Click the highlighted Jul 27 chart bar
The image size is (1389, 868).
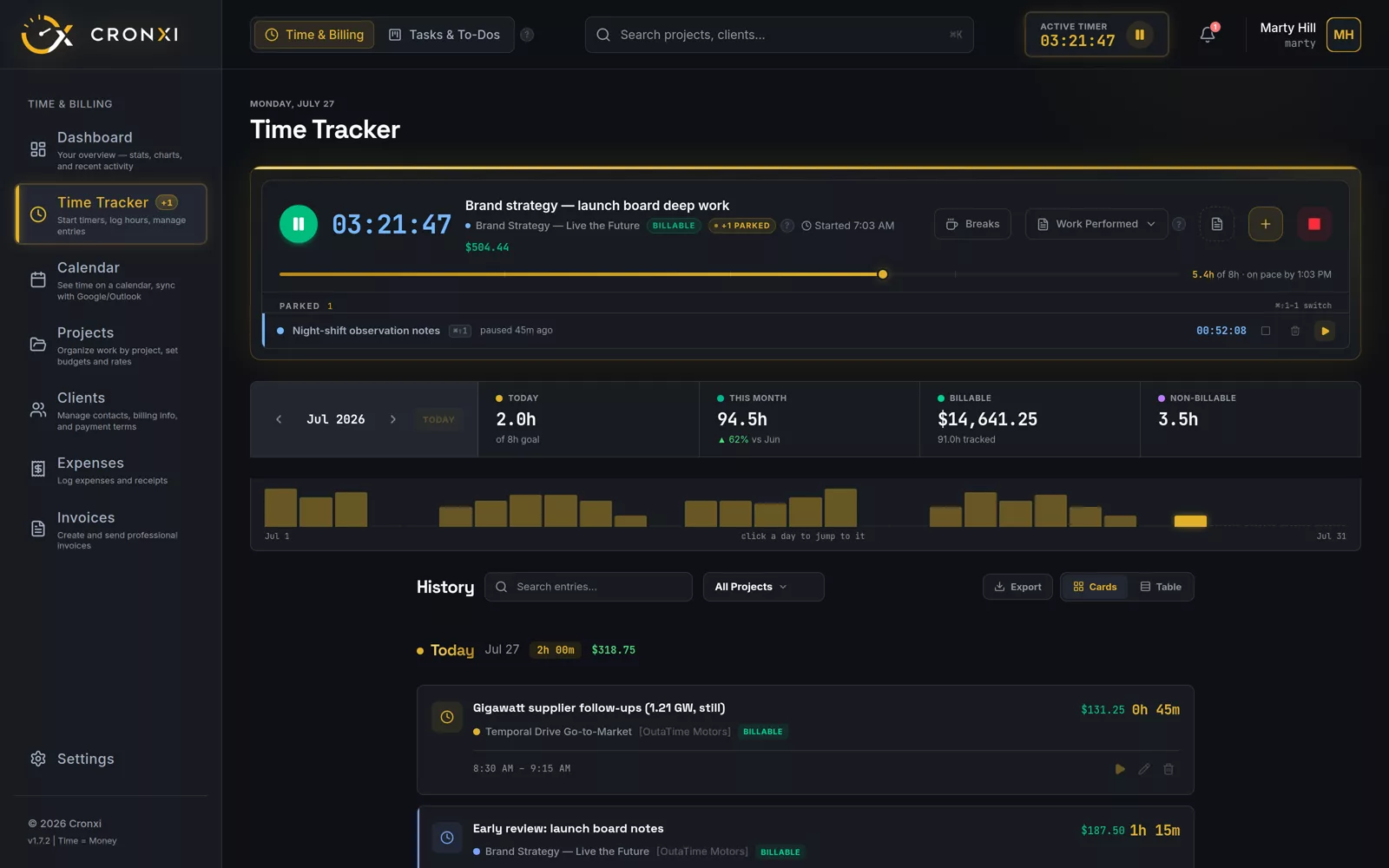1190,521
